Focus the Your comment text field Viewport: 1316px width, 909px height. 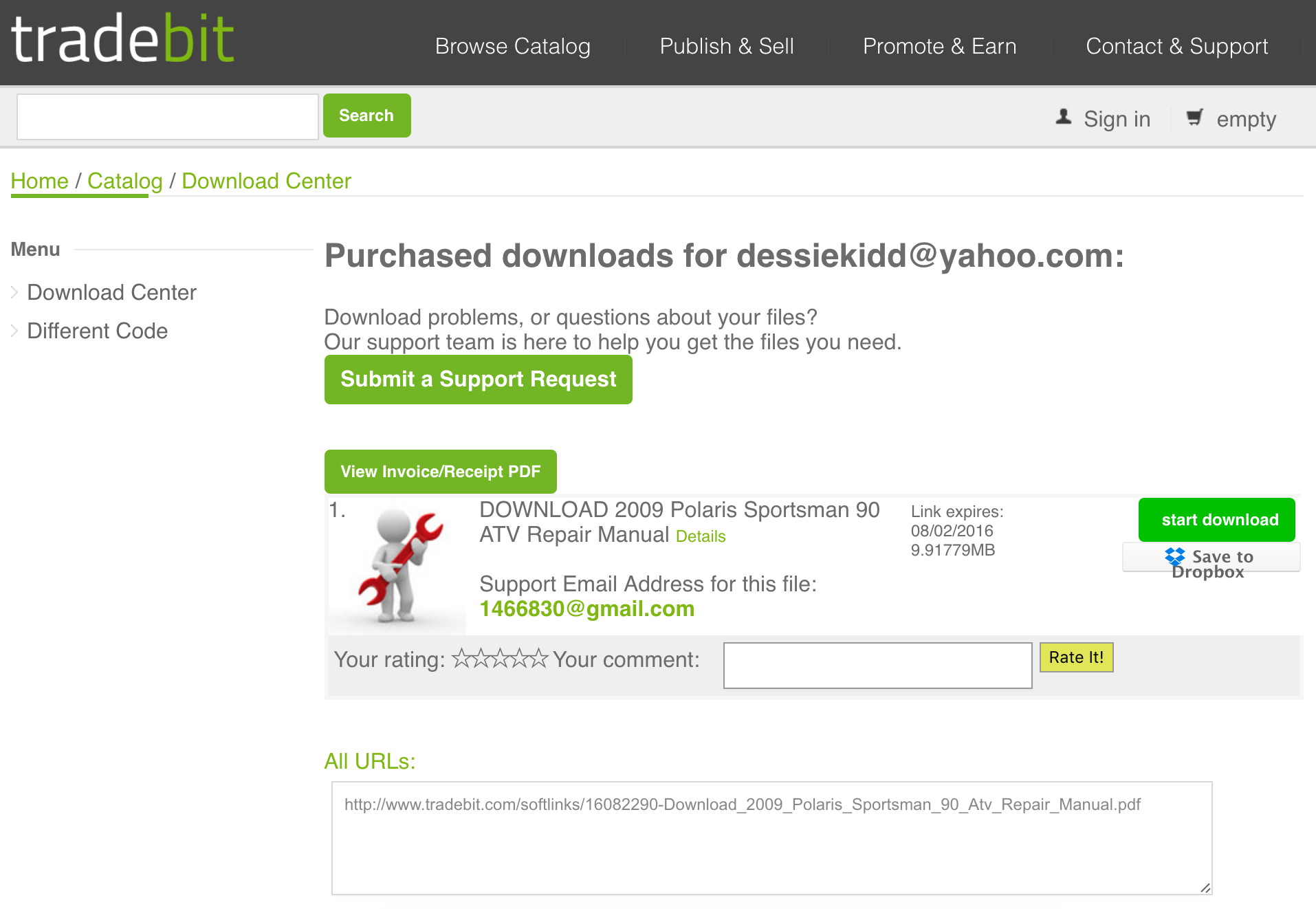[878, 666]
